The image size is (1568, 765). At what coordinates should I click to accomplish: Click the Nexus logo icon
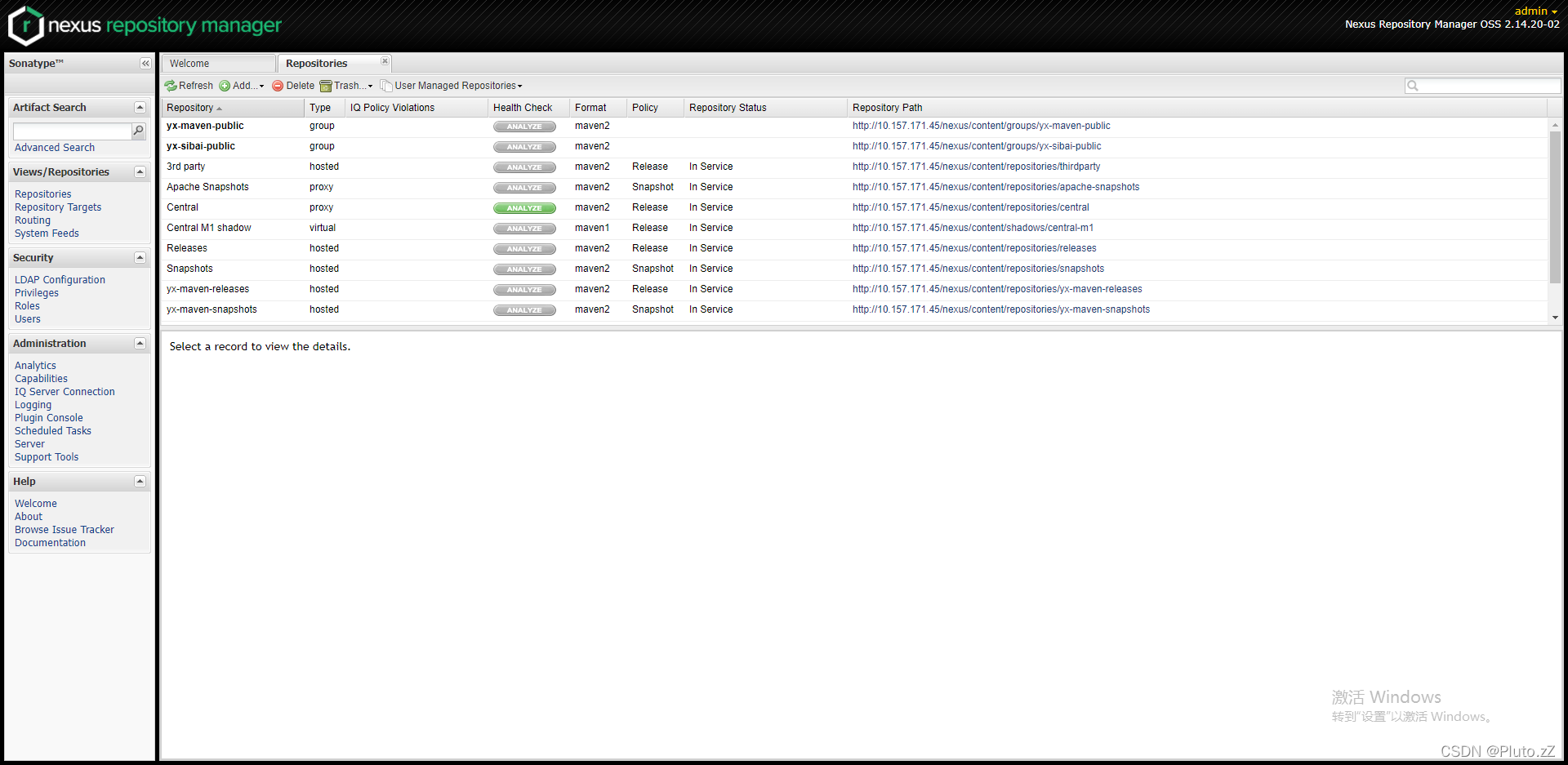[25, 25]
